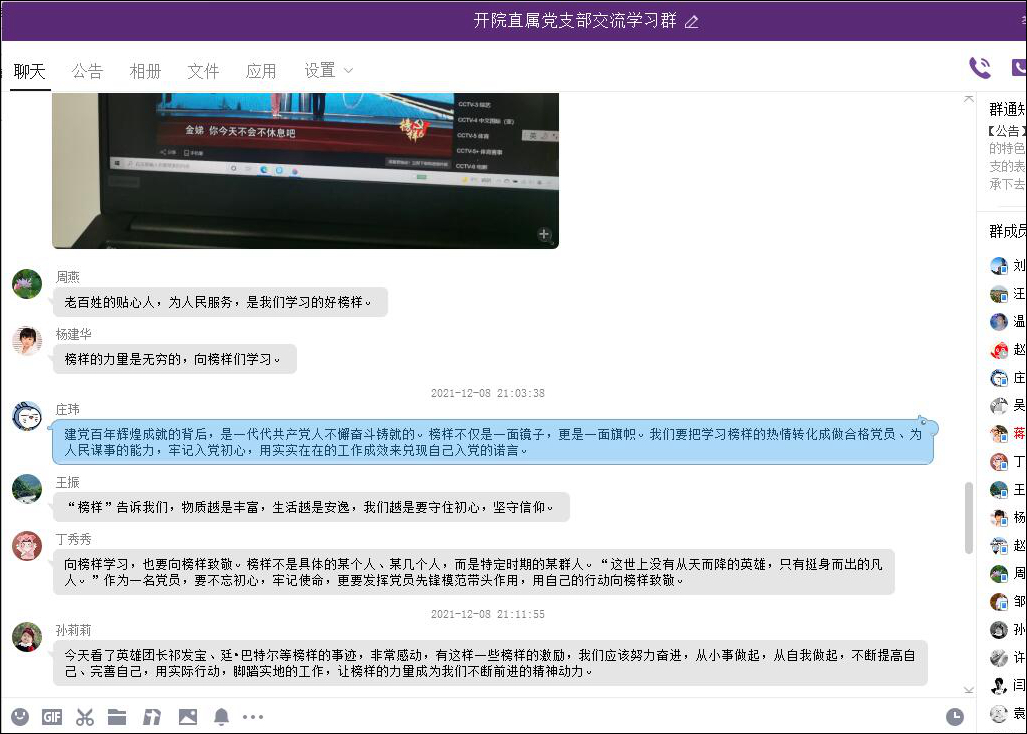Screen dimensions: 1027x734
Task: Click first member avatar in member list
Action: coord(999,266)
